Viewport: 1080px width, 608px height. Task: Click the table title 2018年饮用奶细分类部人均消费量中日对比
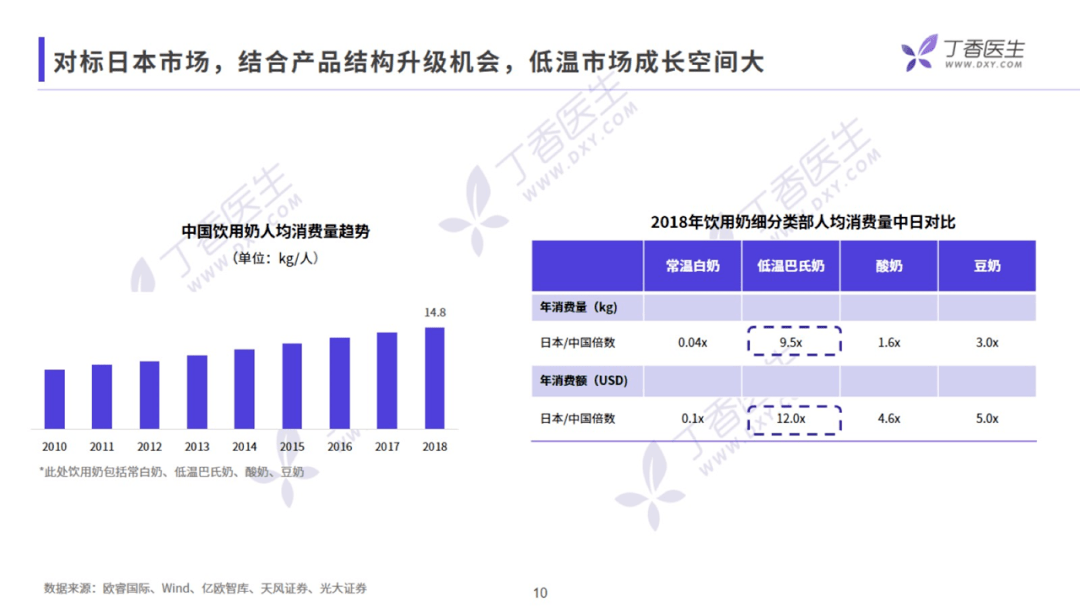pos(803,222)
